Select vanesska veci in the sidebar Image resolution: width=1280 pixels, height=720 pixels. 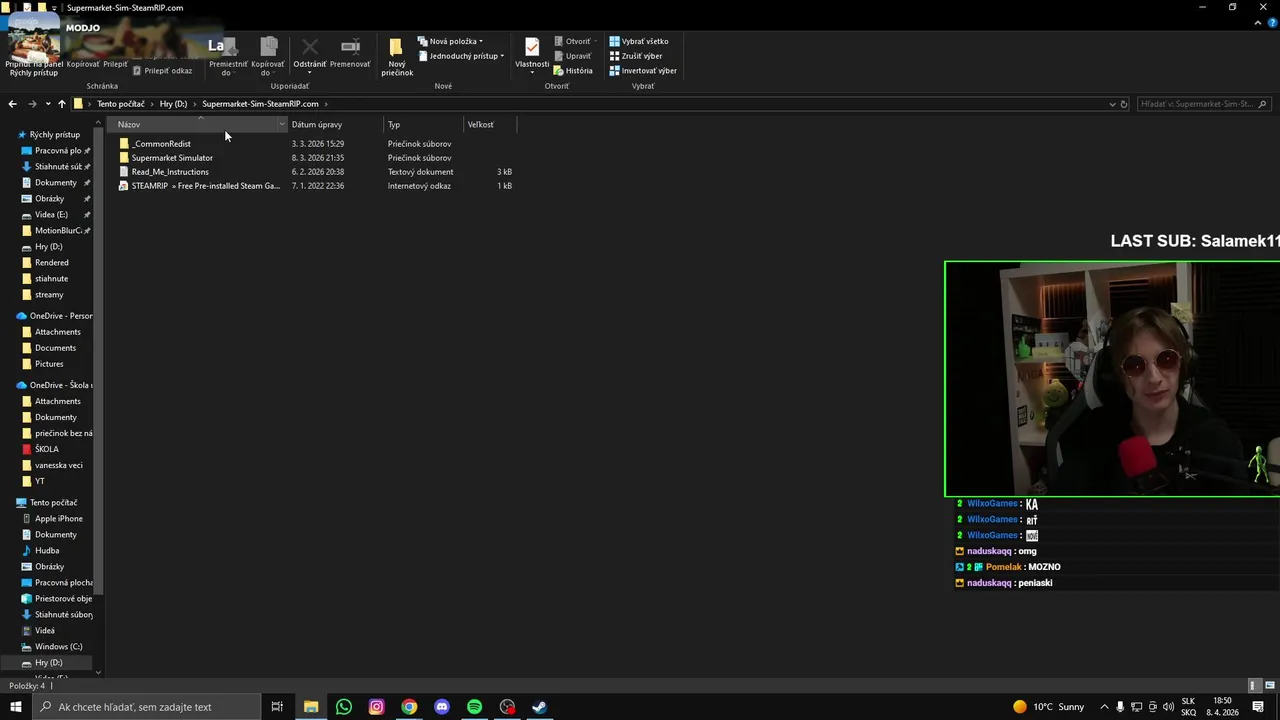(58, 465)
